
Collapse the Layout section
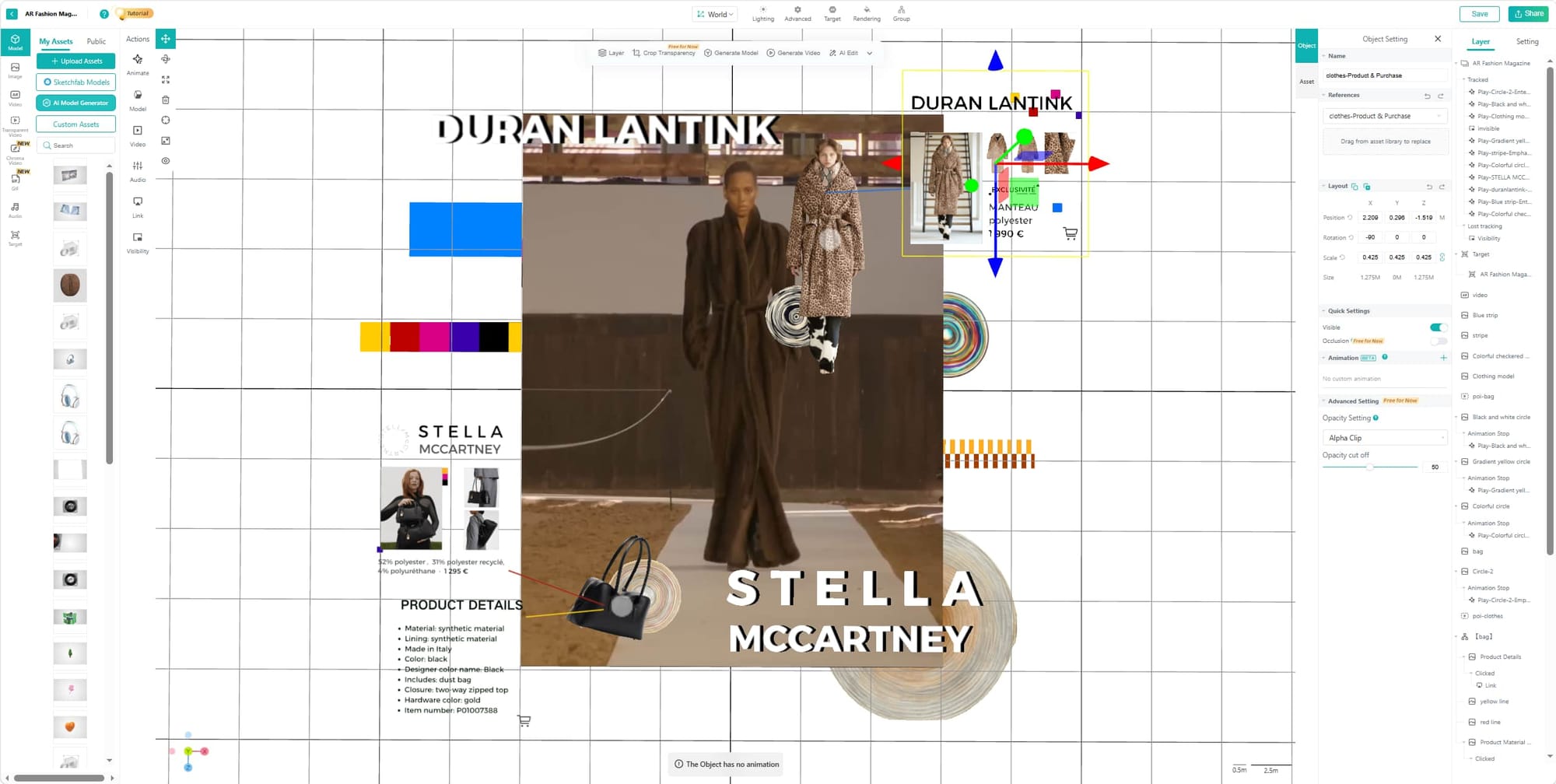tap(1323, 186)
